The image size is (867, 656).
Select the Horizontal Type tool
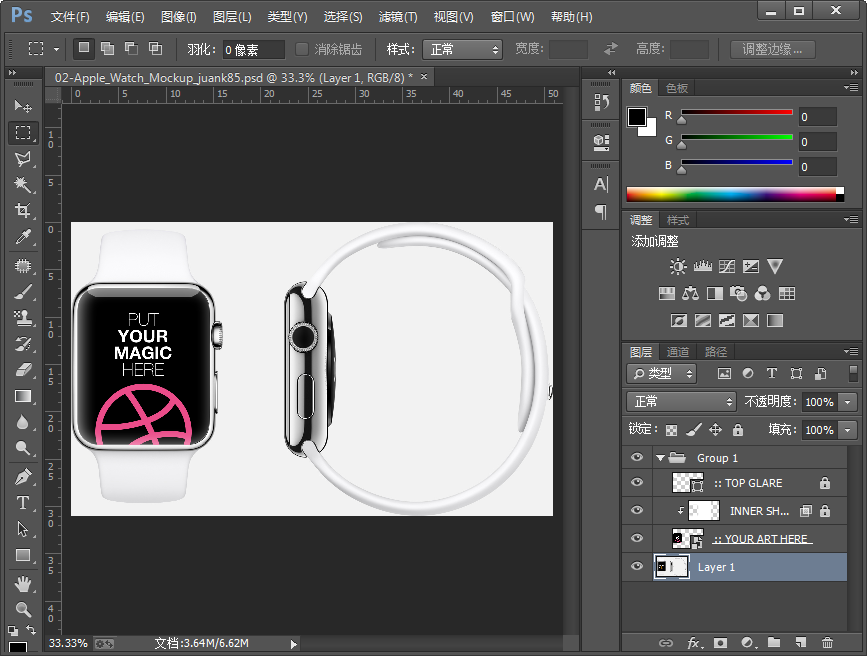click(x=23, y=502)
